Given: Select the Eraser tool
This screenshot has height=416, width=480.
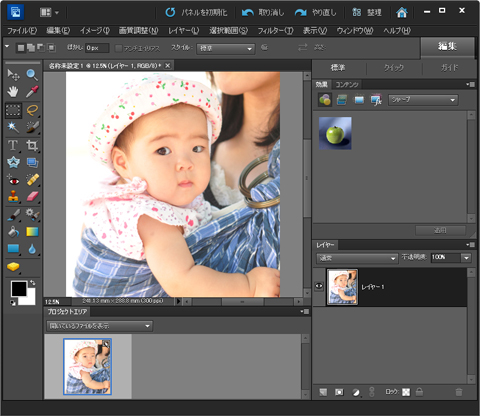Looking at the screenshot, I should (x=32, y=196).
